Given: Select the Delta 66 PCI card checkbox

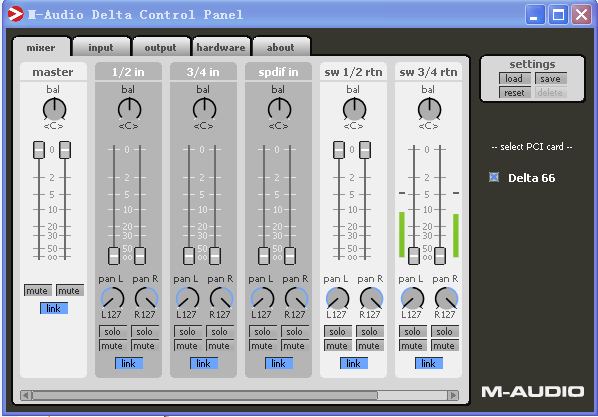Looking at the screenshot, I should (x=494, y=177).
